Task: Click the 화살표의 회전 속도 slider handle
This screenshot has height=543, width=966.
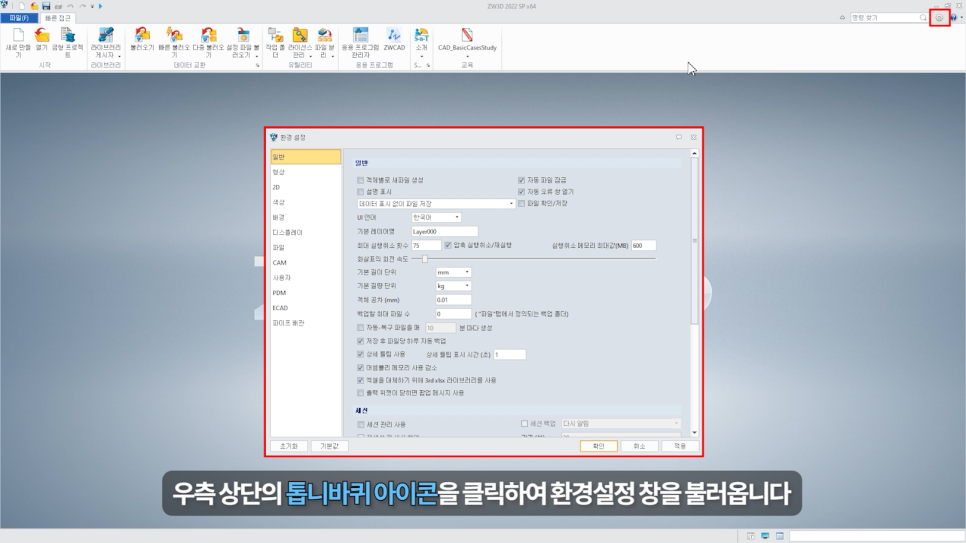Action: pyautogui.click(x=424, y=259)
